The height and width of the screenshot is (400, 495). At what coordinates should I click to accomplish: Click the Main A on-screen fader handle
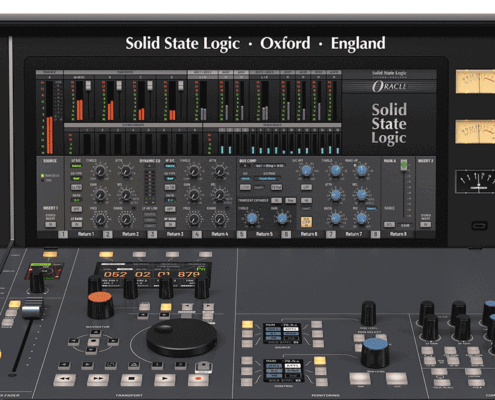(404, 164)
